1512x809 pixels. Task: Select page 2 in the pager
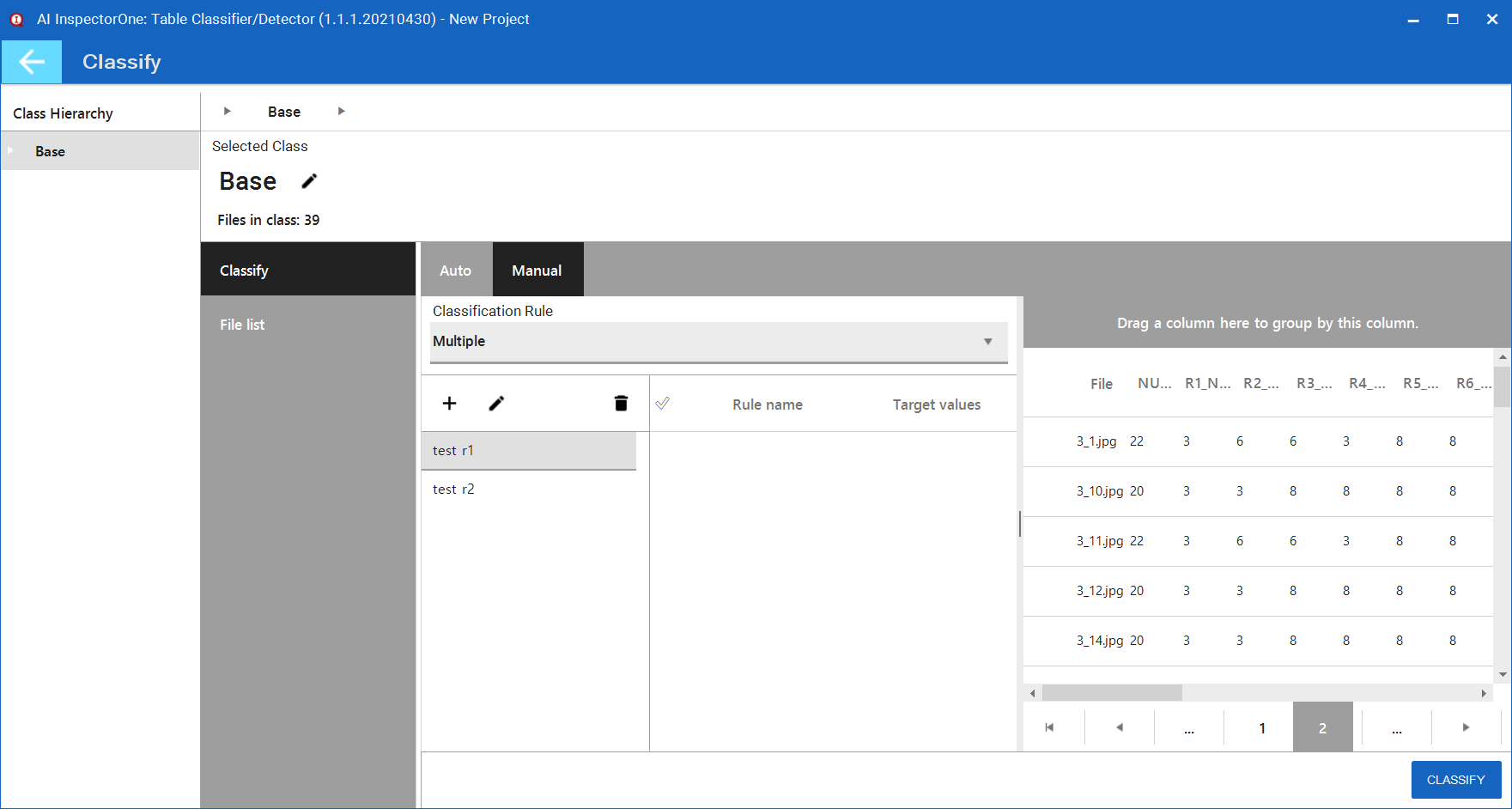[x=1322, y=727]
